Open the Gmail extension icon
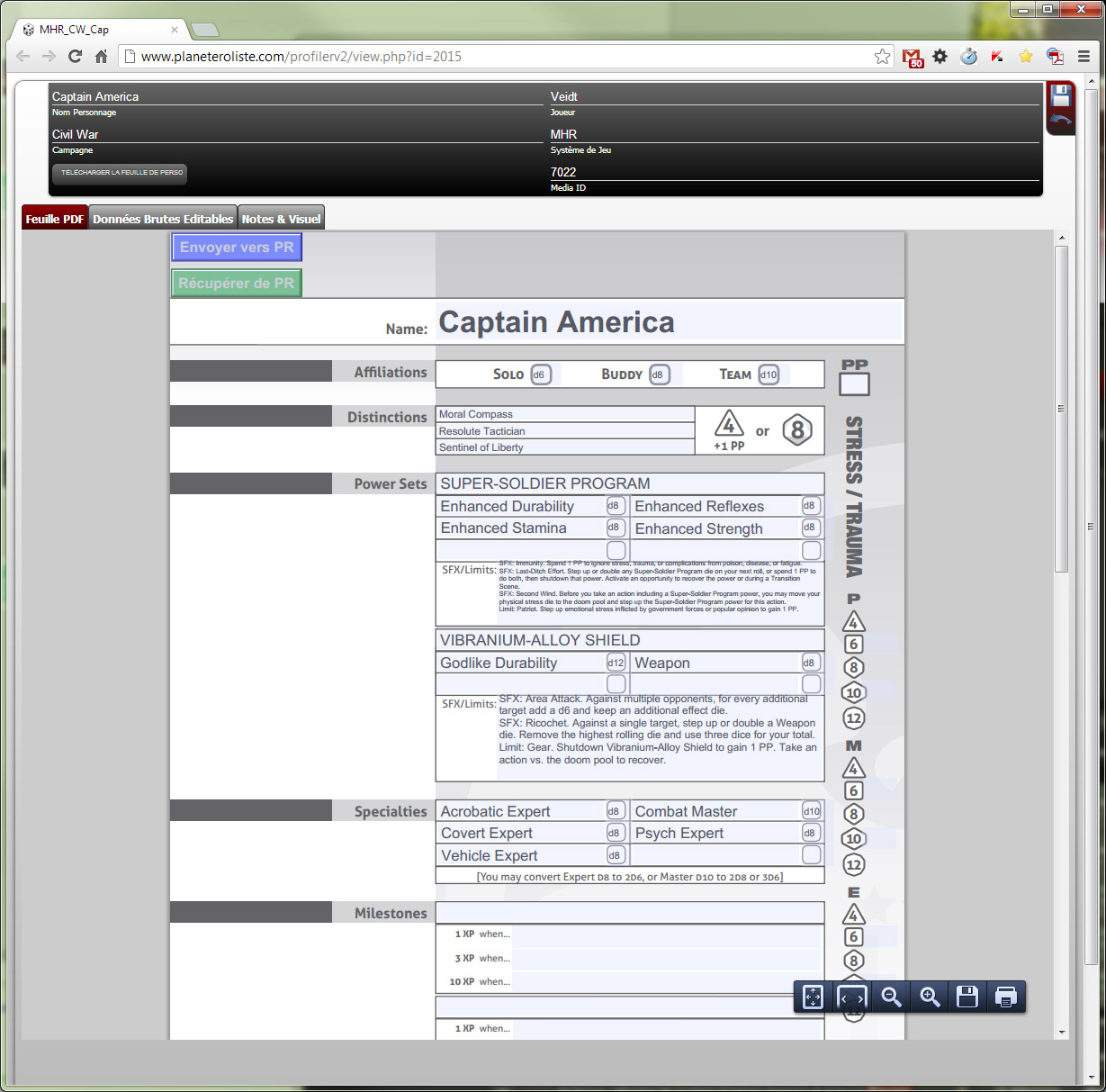 (913, 57)
